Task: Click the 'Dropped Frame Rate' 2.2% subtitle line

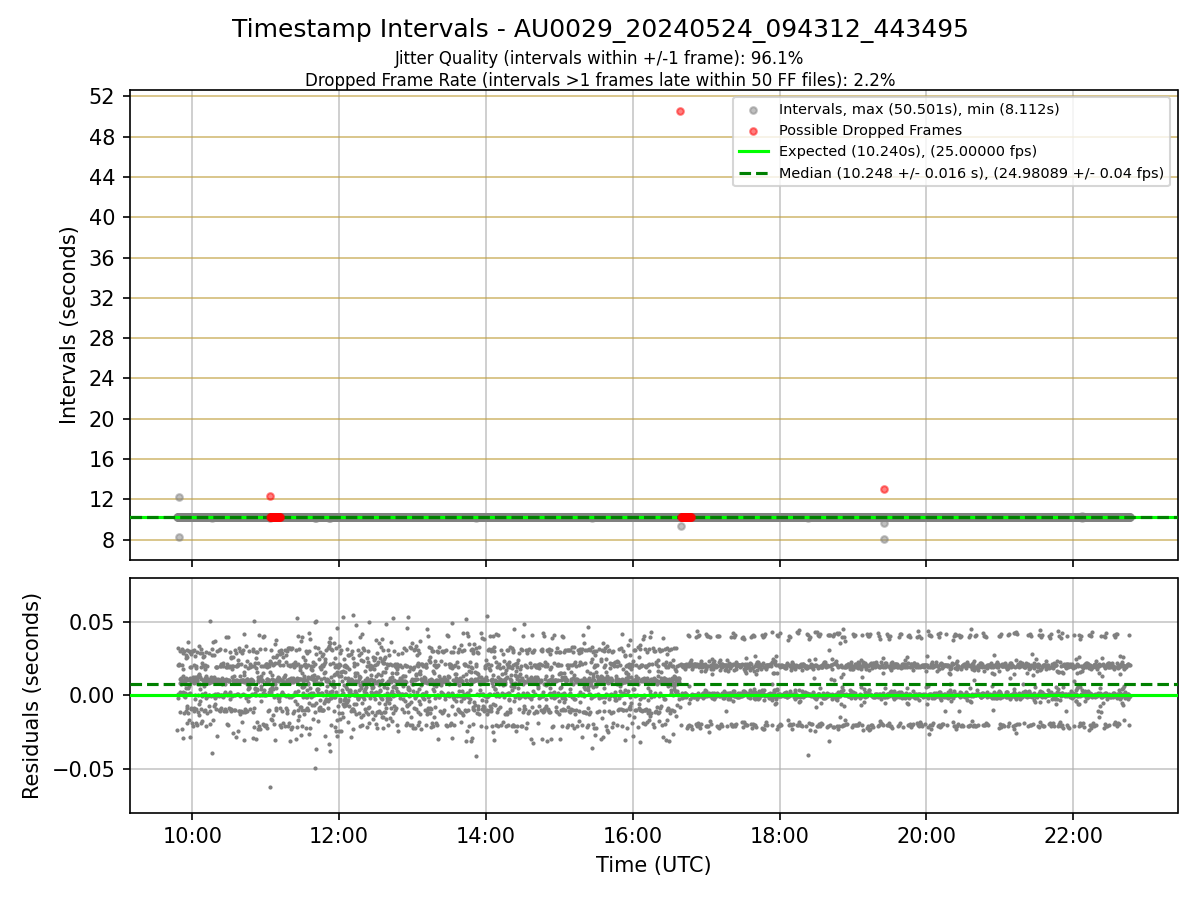Action: point(600,79)
